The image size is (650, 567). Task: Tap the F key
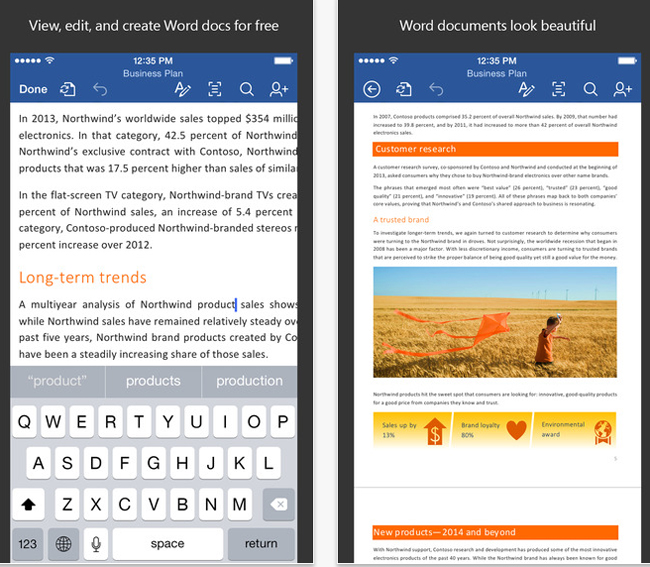[125, 463]
